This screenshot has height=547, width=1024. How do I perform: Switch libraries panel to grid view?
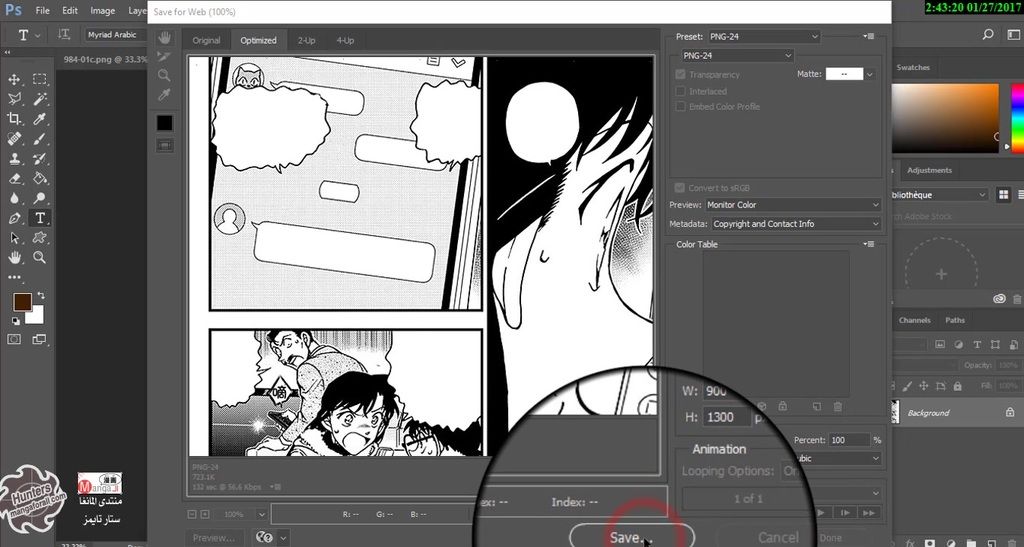click(1003, 195)
